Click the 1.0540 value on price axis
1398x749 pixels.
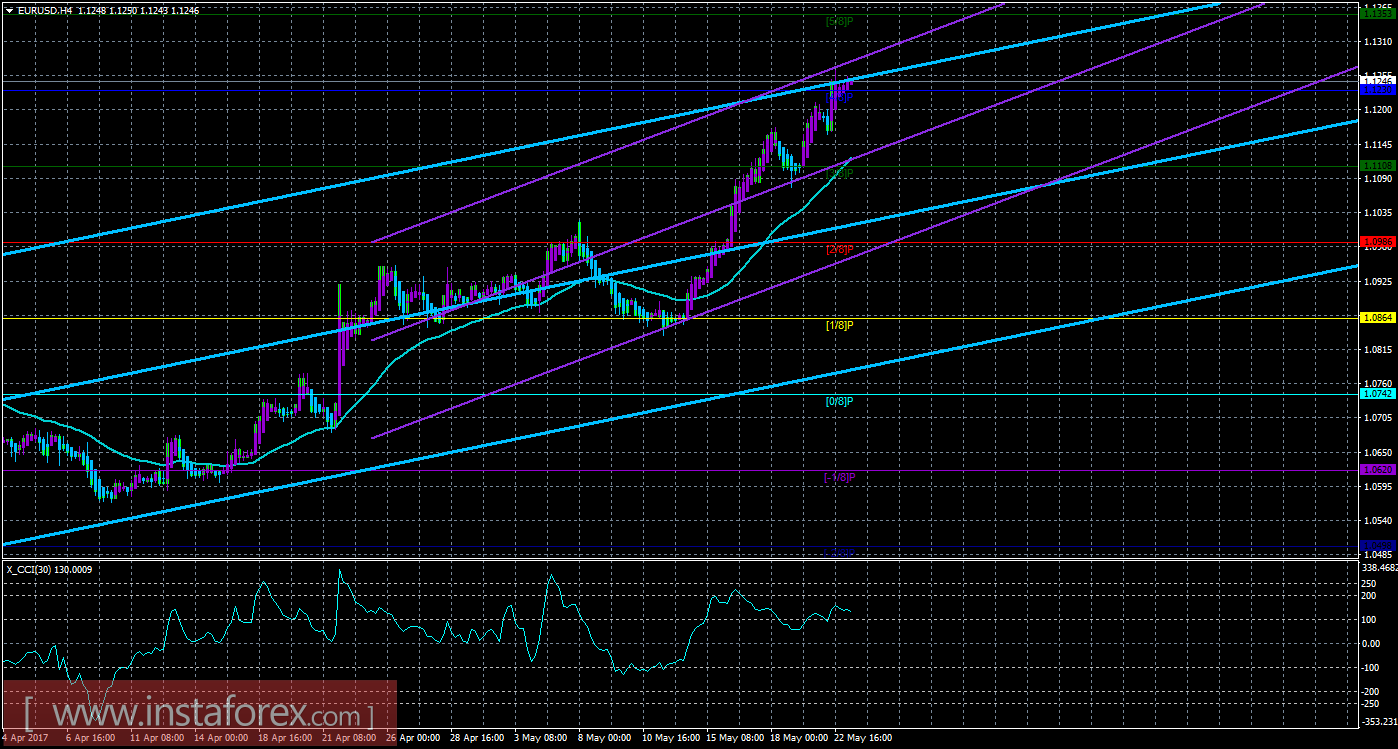1377,520
